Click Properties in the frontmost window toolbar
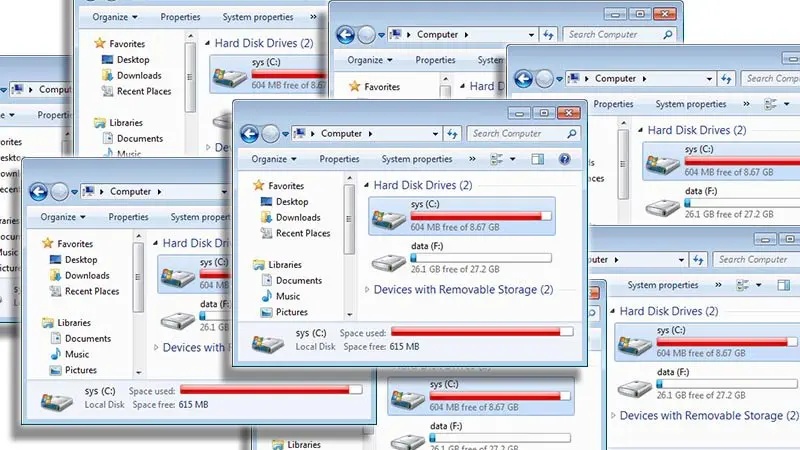The width and height of the screenshot is (800, 450). pos(339,159)
